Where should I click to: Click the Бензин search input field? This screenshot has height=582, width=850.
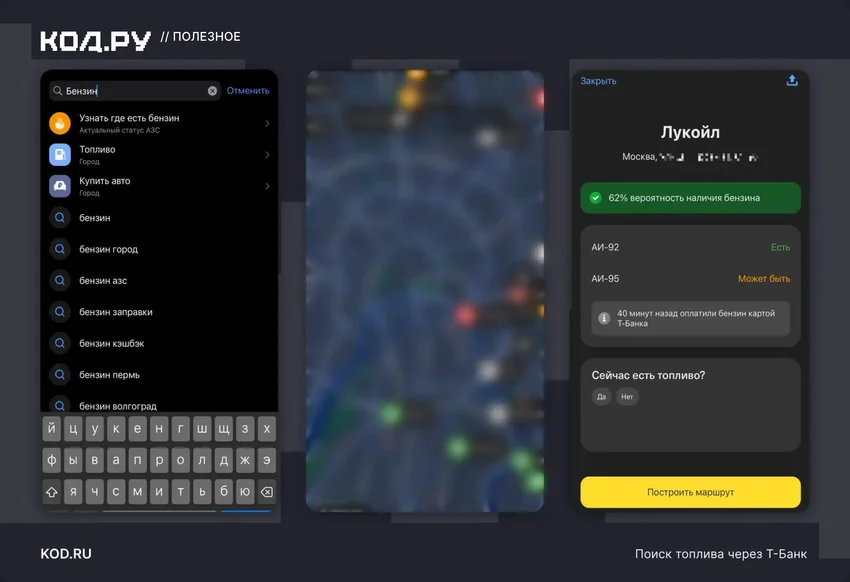(x=134, y=91)
